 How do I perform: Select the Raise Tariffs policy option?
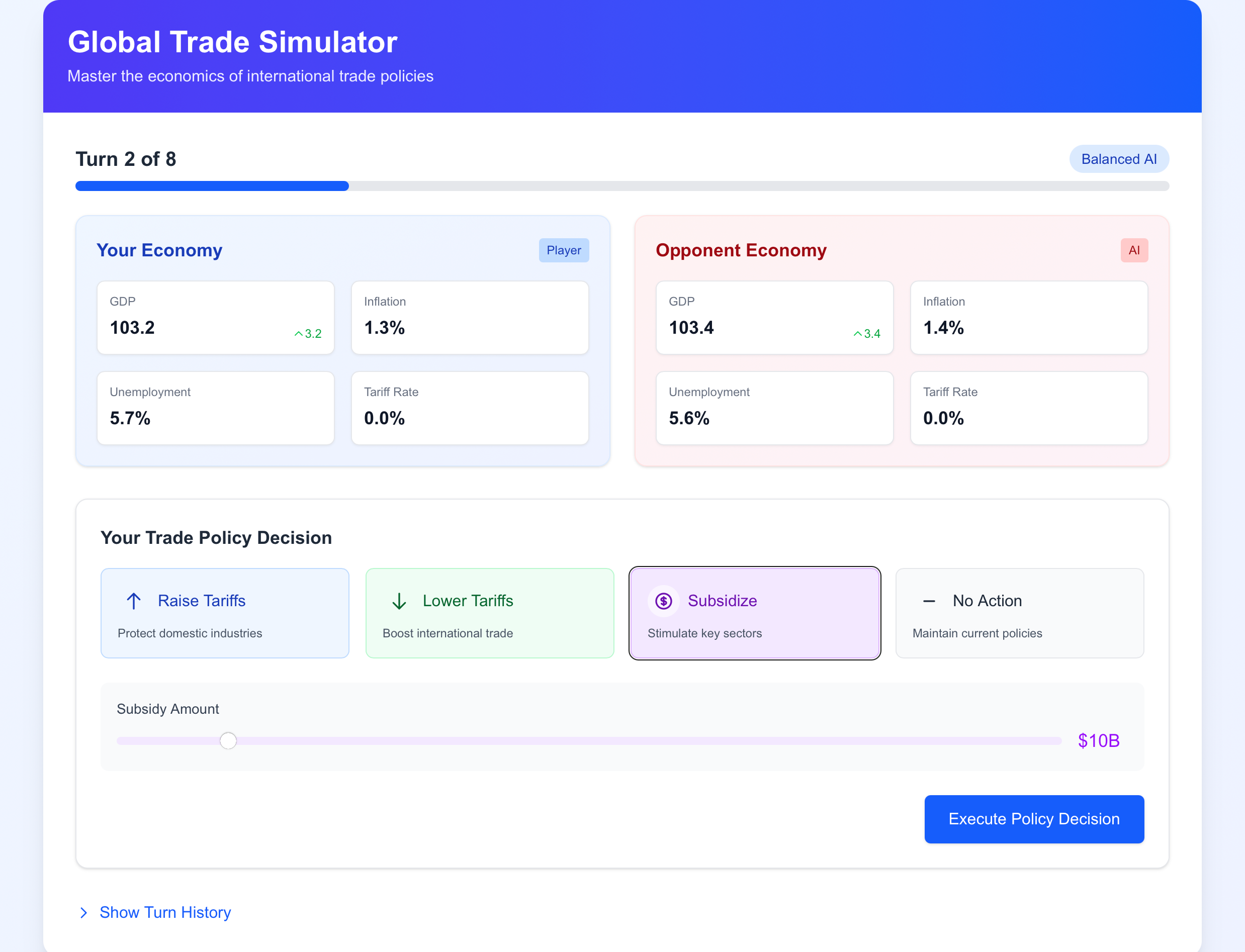[x=224, y=613]
